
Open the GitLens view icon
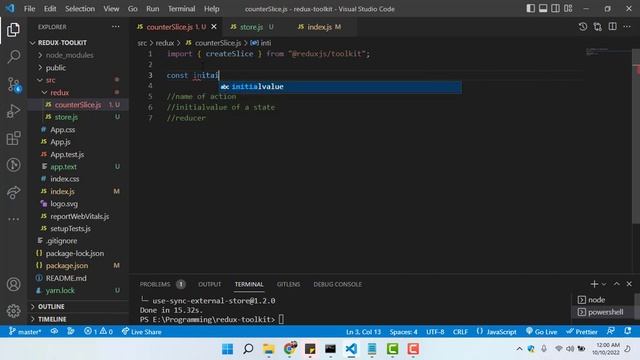coord(13,165)
